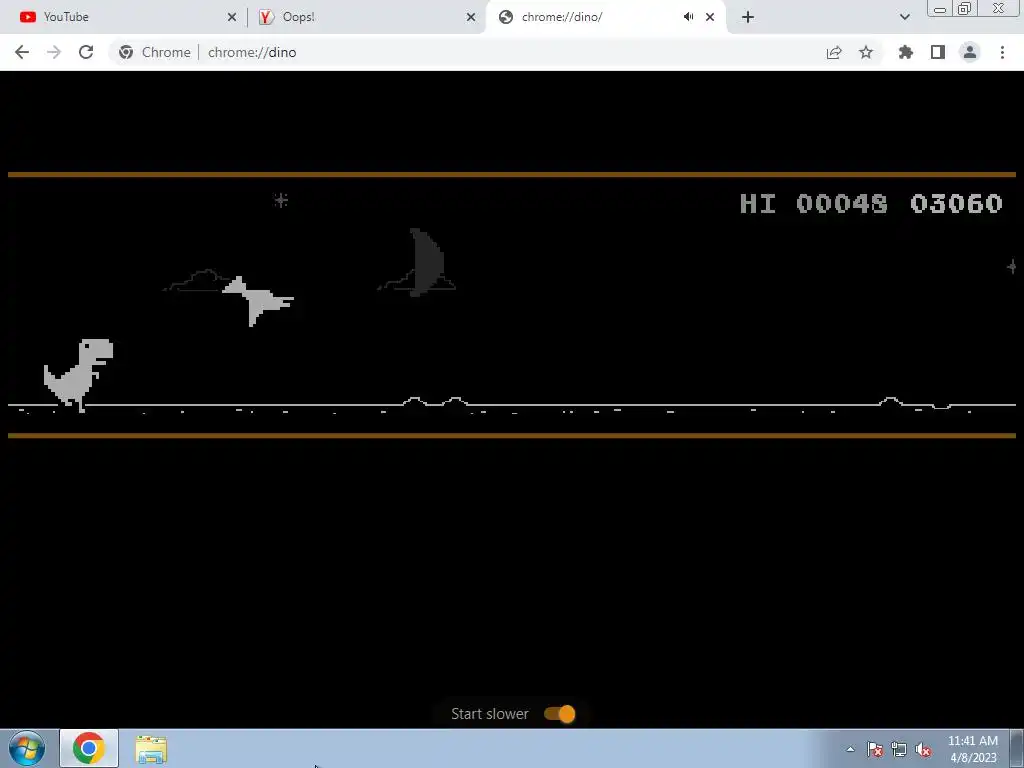
Task: Click the Chrome taskbar icon
Action: 89,748
